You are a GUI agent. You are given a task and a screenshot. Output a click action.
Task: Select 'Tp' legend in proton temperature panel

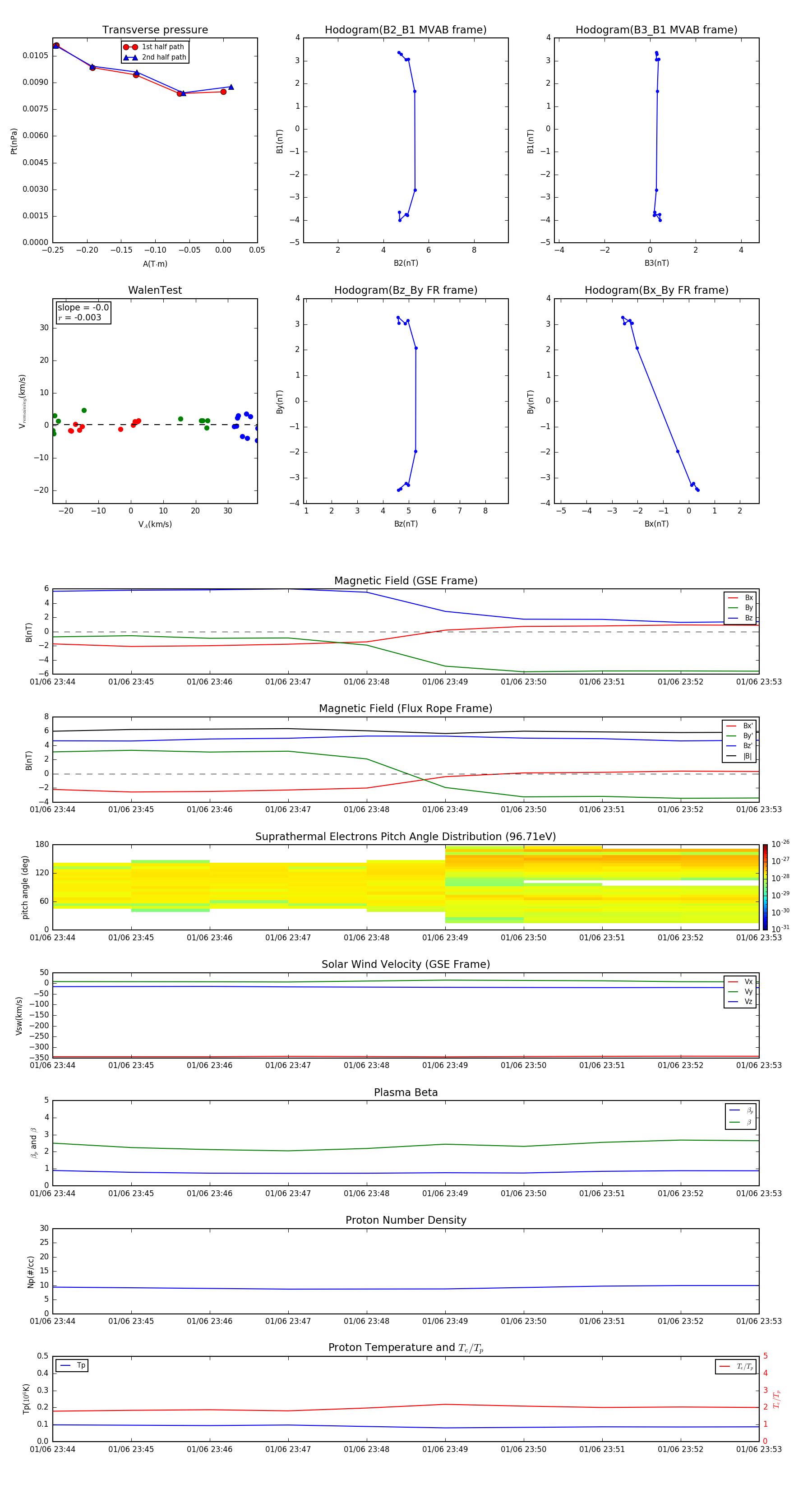72,1365
